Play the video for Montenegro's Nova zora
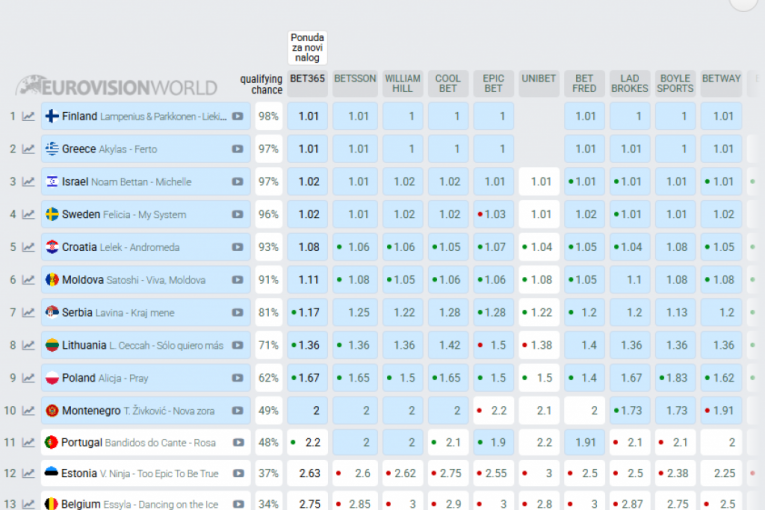The height and width of the screenshot is (510, 765). click(x=238, y=410)
